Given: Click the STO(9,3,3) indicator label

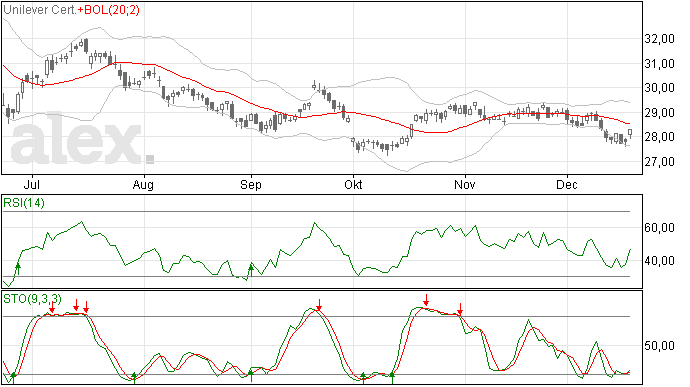Looking at the screenshot, I should pyautogui.click(x=32, y=299).
